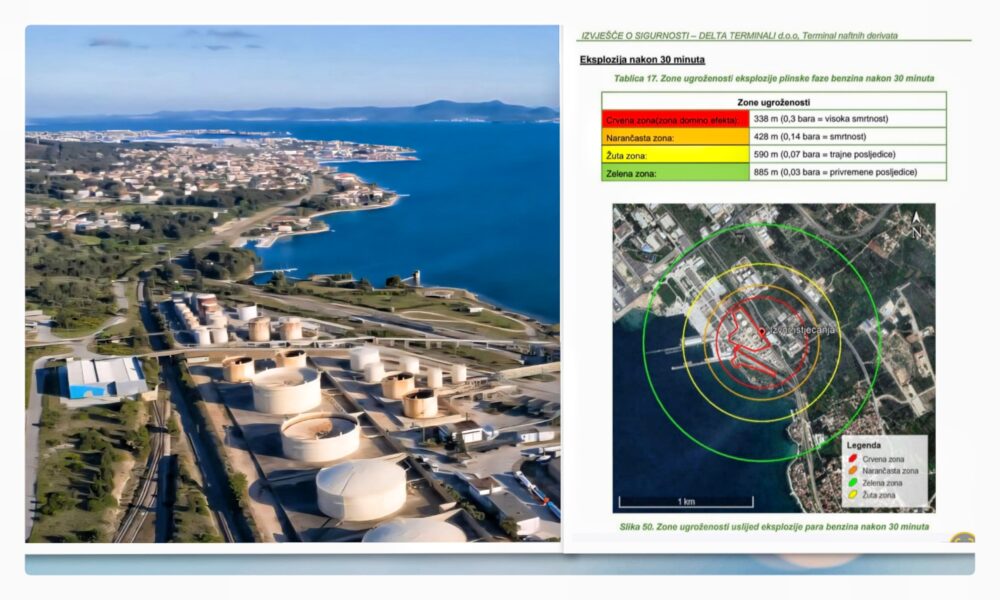Select the yellow Žuta zona table cell
The image size is (1000, 600).
675,155
